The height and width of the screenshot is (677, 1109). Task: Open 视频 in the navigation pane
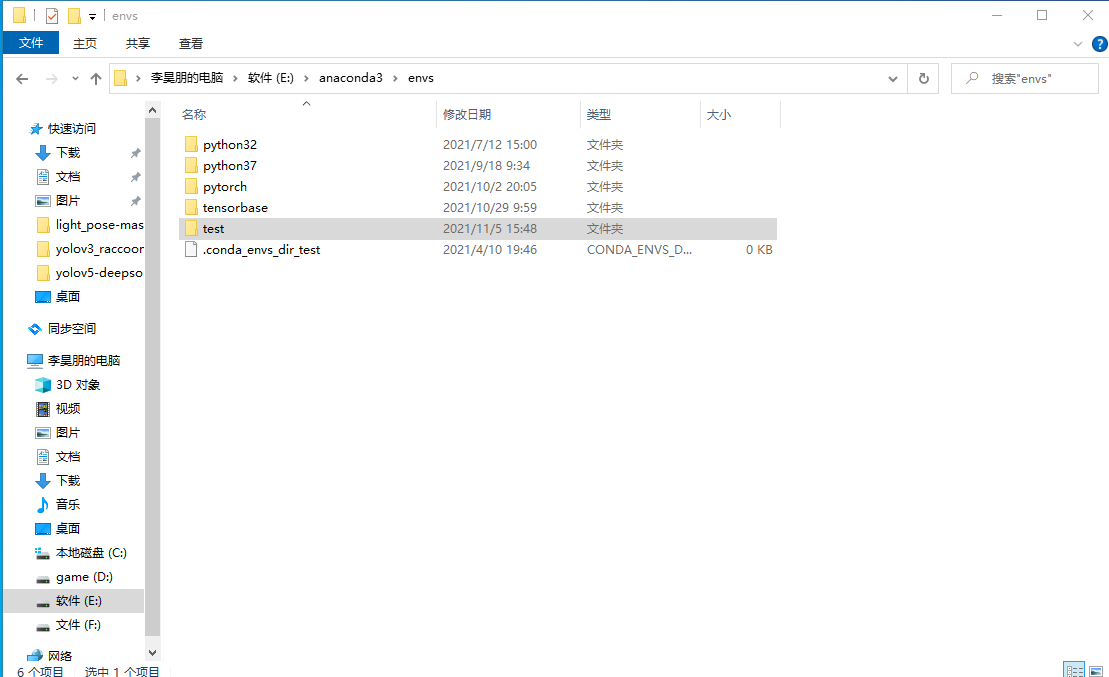(x=68, y=409)
